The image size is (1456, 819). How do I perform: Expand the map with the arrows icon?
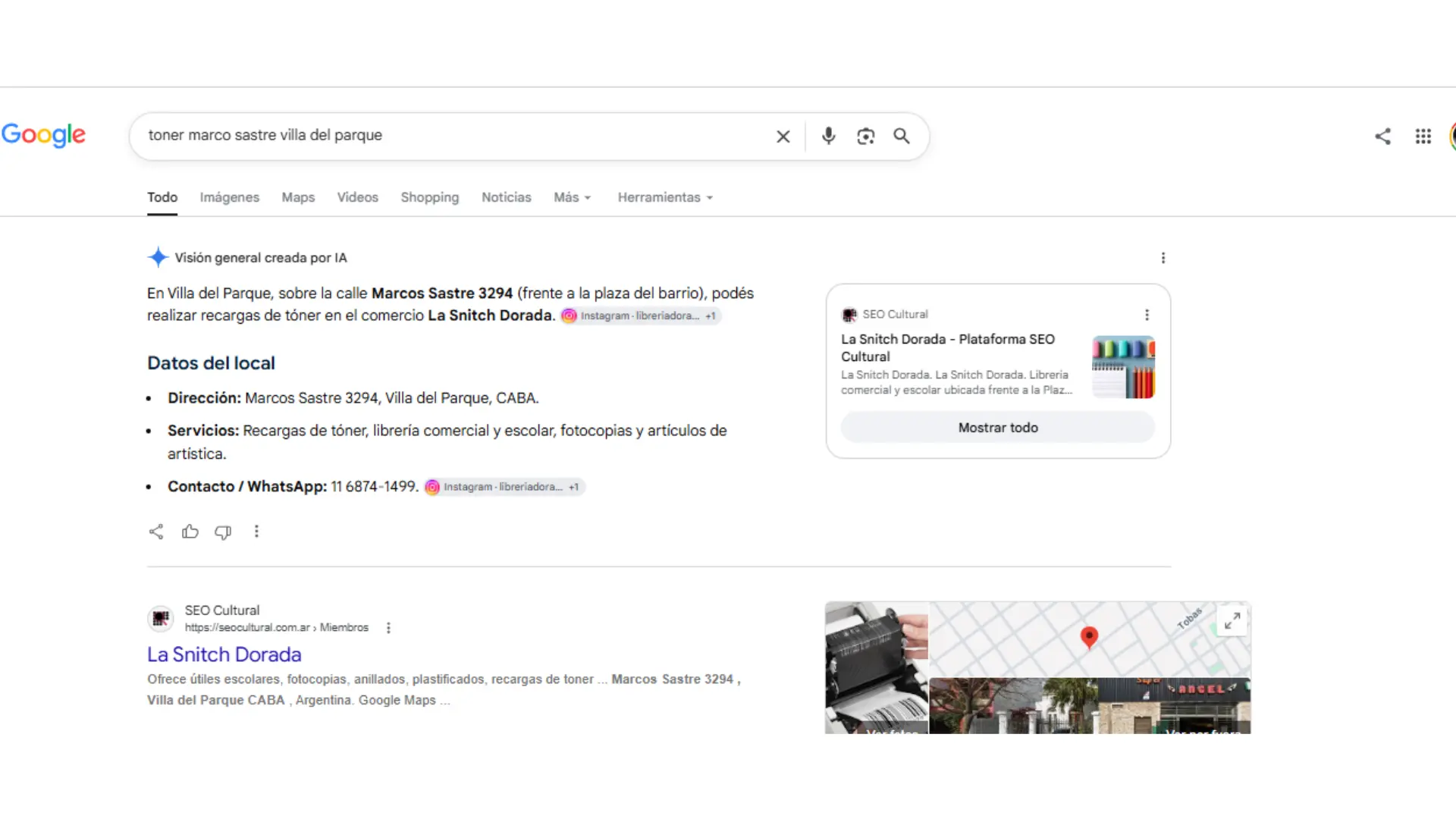[1232, 620]
